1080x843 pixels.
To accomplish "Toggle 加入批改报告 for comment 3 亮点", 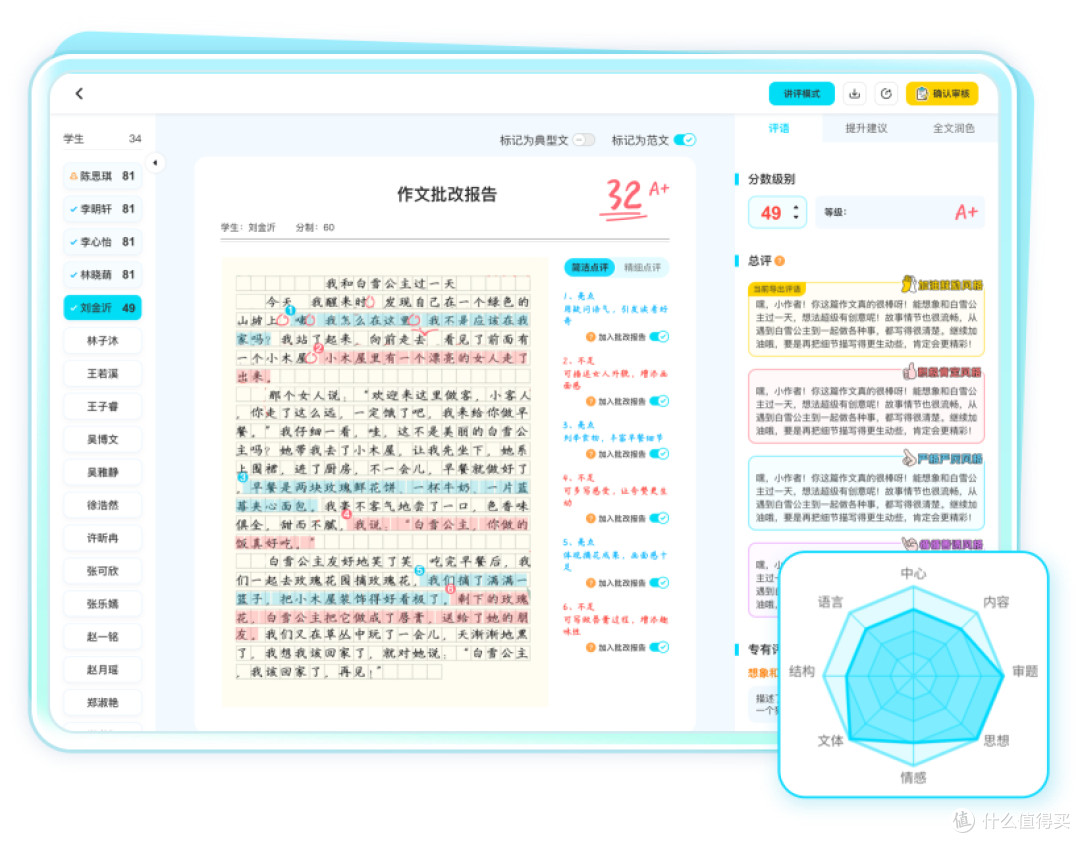I will (x=659, y=454).
